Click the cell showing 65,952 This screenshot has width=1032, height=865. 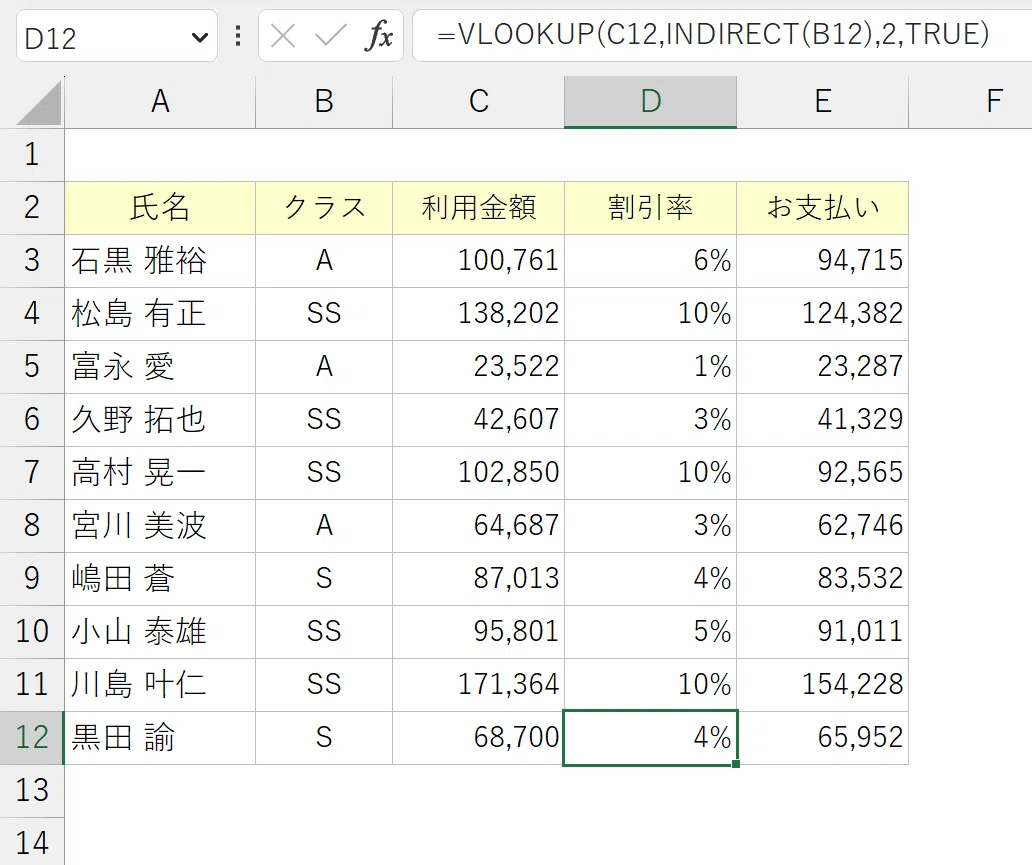[823, 737]
